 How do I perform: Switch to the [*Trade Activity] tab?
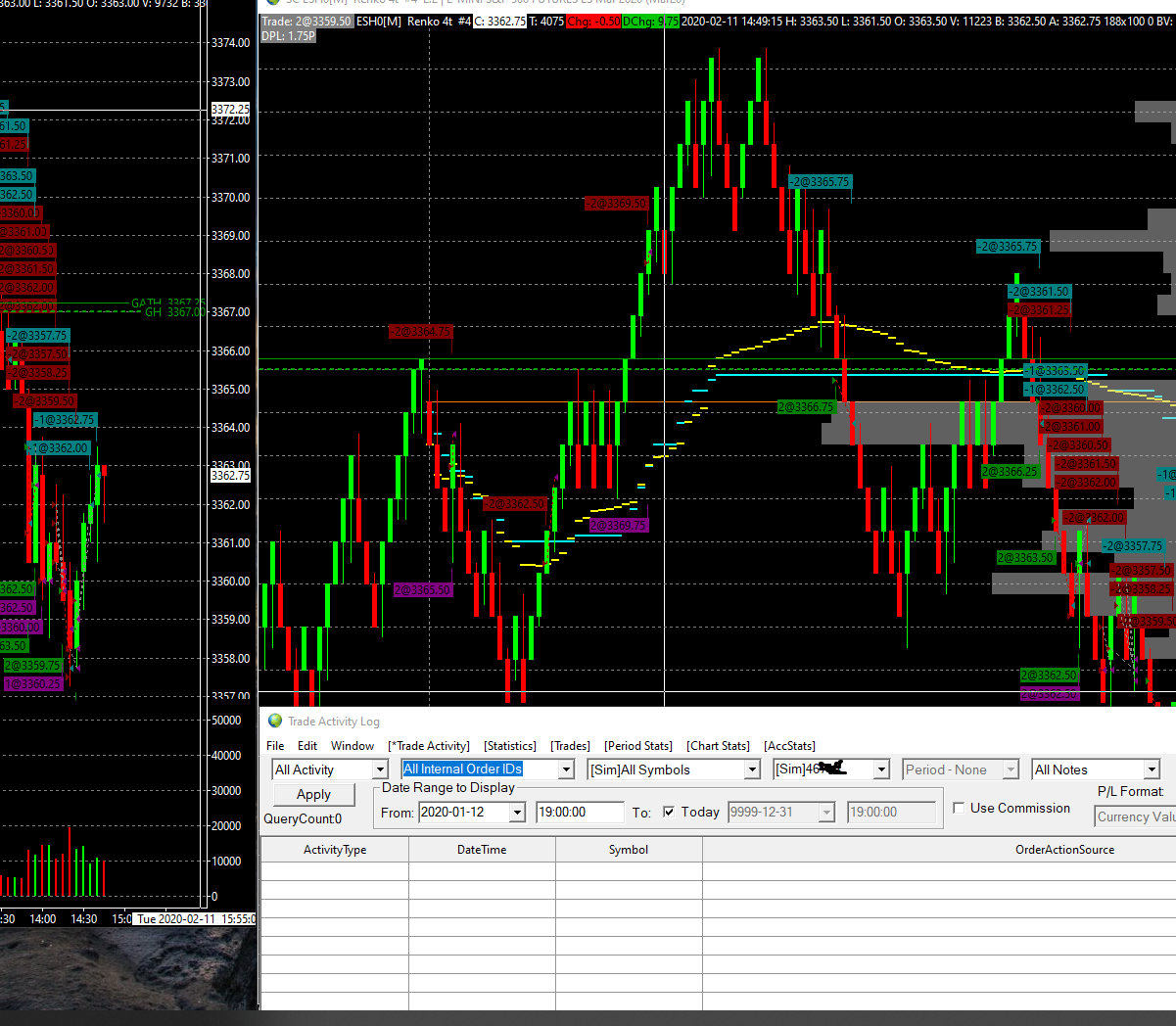click(x=429, y=746)
